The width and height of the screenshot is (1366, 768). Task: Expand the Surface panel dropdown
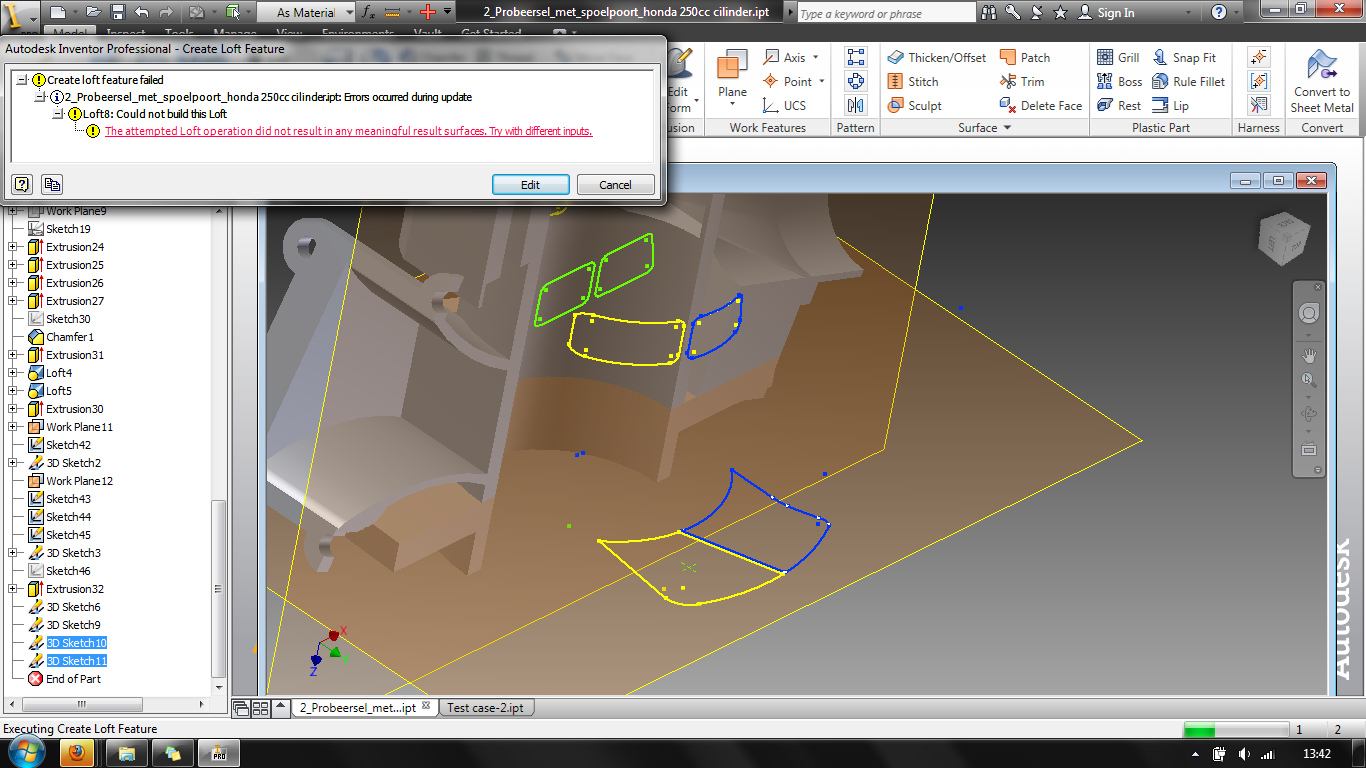(x=1007, y=128)
